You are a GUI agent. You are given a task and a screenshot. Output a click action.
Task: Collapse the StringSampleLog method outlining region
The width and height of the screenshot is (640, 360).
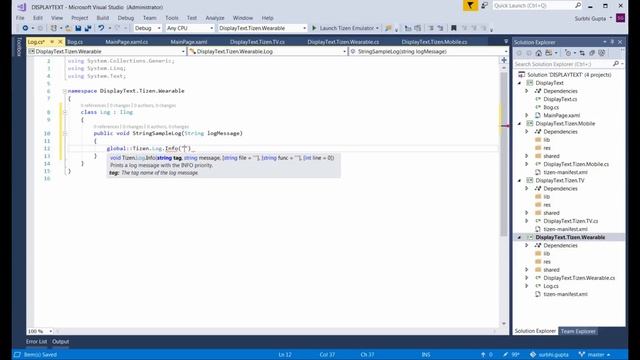(64, 133)
